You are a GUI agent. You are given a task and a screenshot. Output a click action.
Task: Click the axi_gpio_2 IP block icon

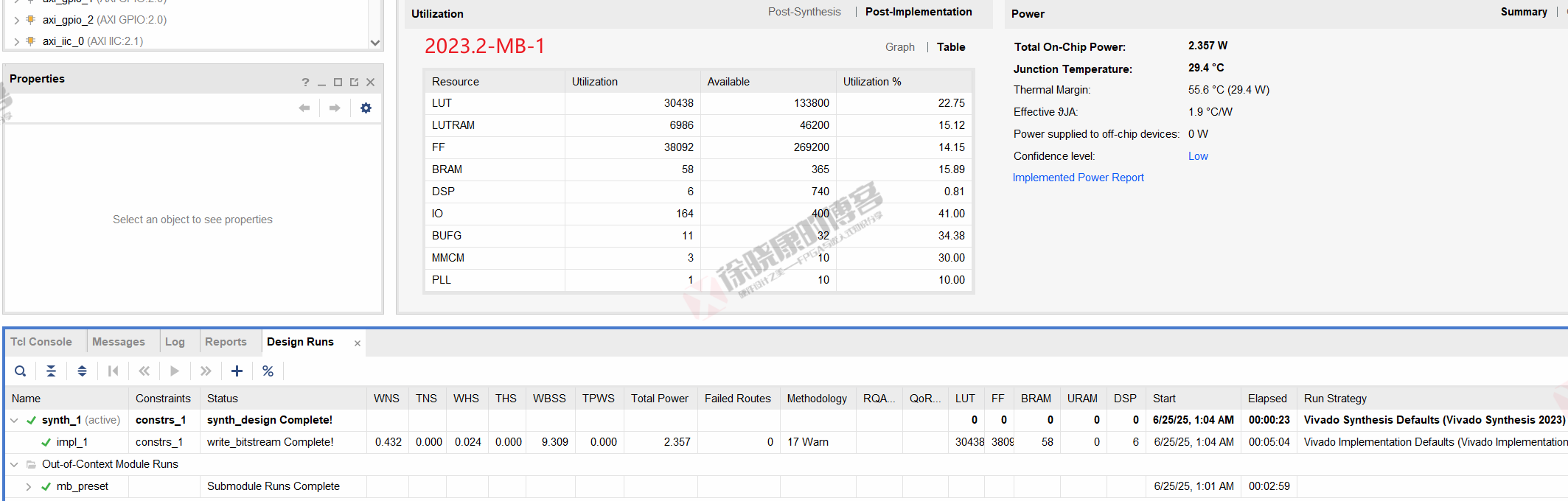[30, 20]
